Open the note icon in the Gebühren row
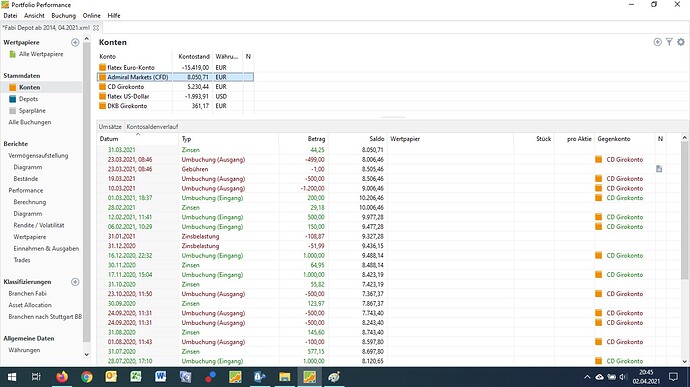 [659, 169]
